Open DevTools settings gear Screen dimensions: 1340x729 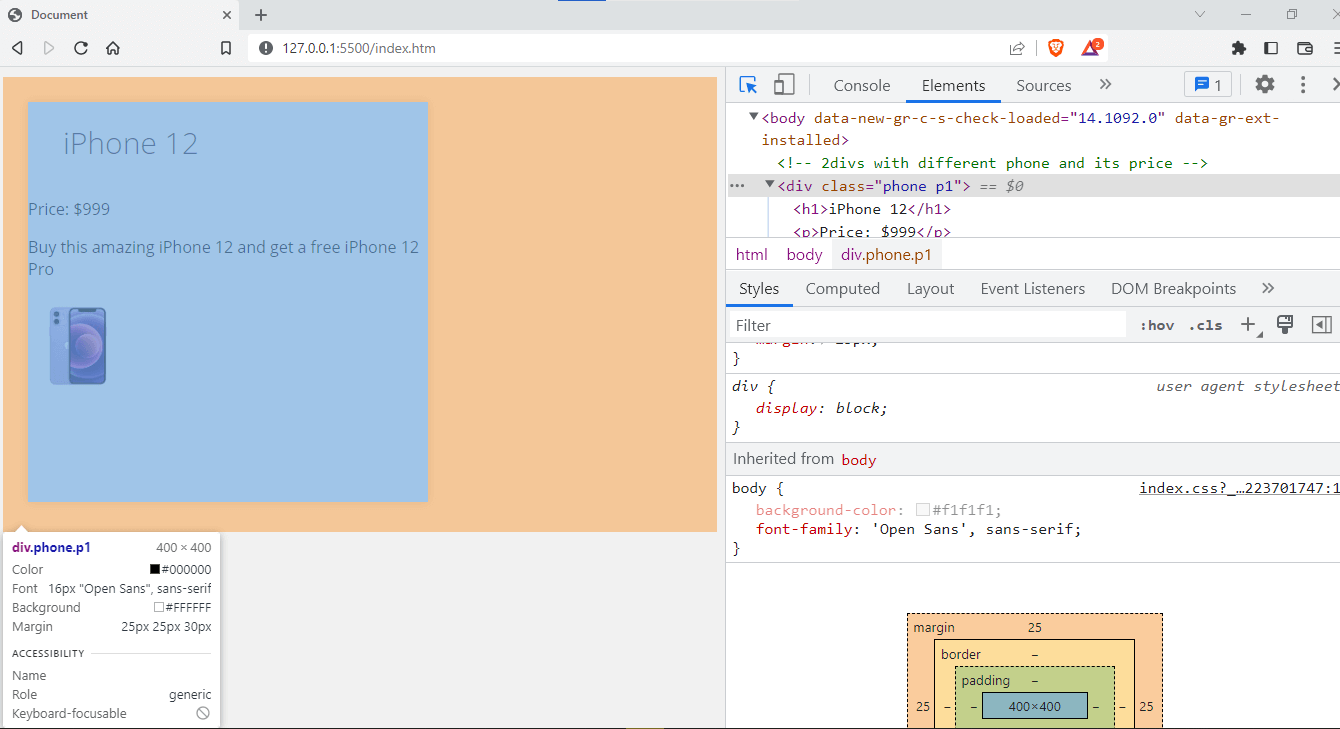[1264, 85]
